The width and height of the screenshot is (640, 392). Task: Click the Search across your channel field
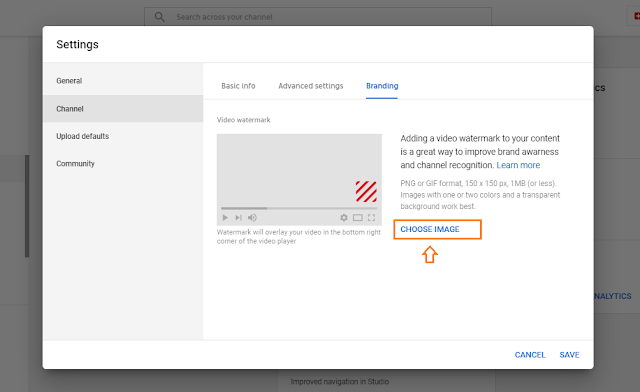[318, 17]
